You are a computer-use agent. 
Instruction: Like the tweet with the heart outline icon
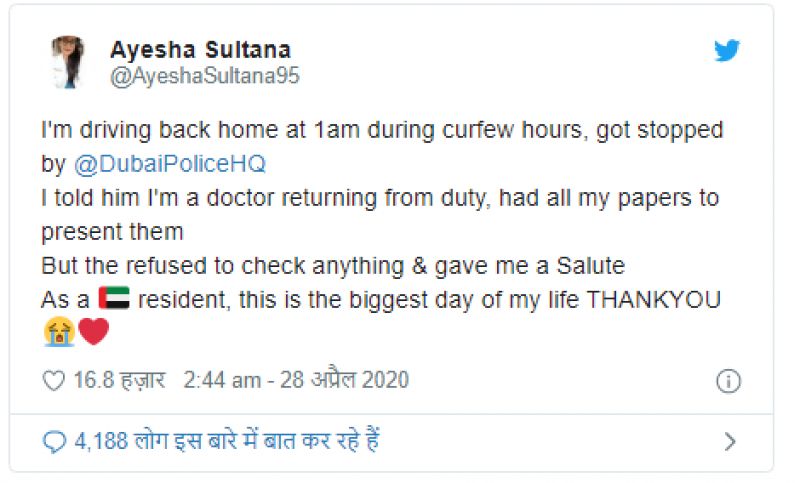coord(54,381)
